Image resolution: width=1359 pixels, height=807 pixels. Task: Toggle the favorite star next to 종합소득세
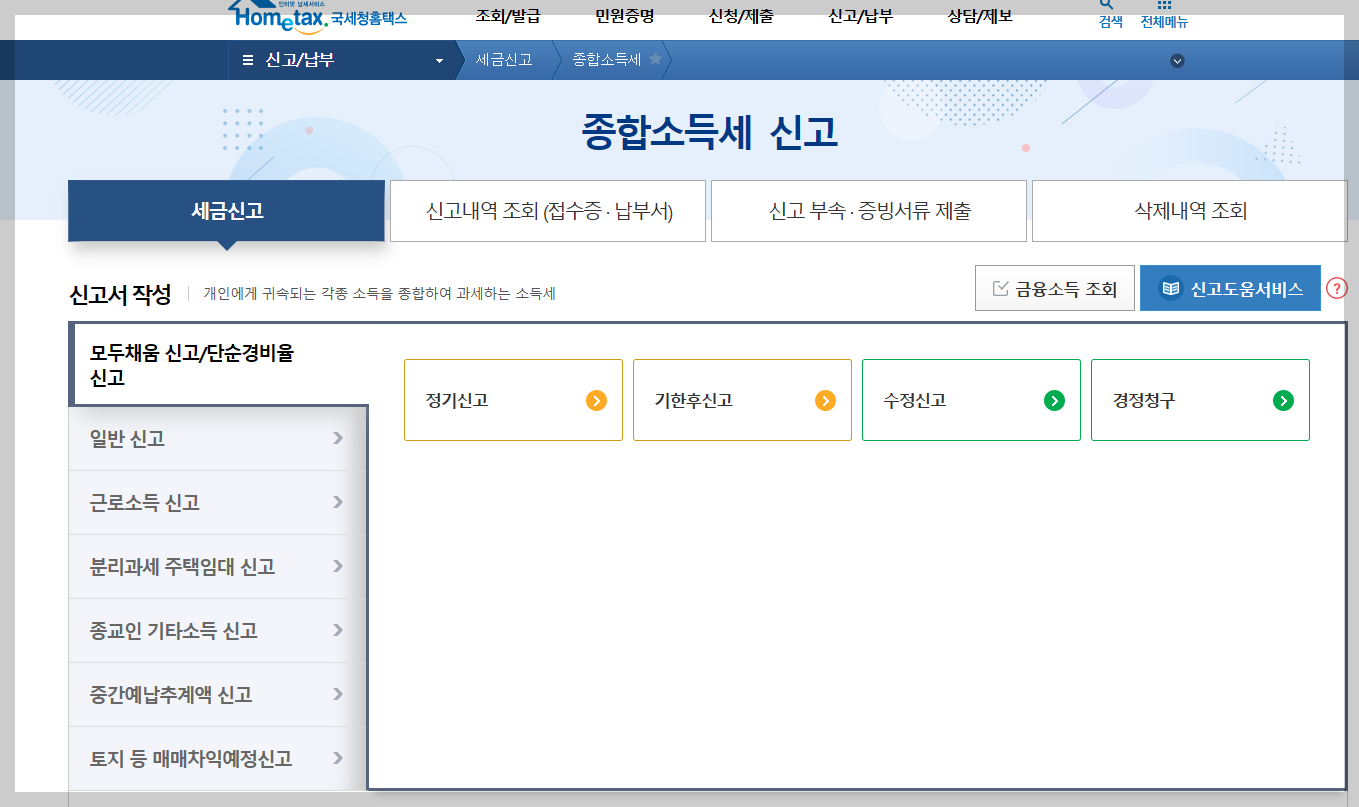pyautogui.click(x=656, y=59)
